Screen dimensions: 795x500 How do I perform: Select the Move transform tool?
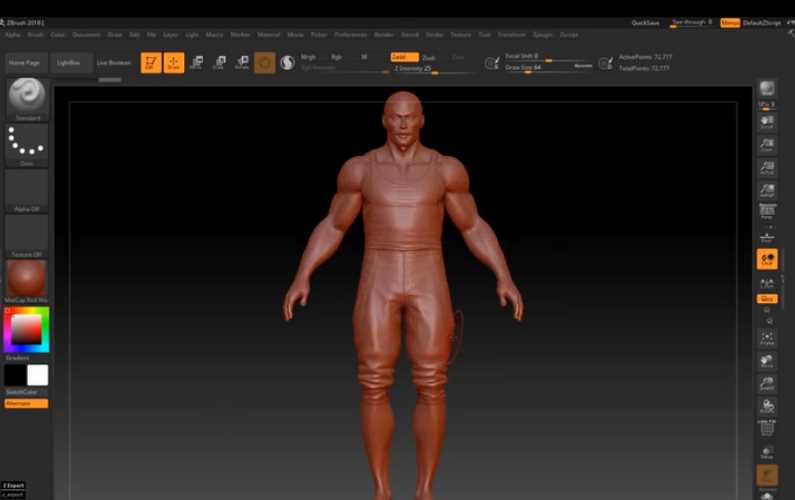pyautogui.click(x=196, y=62)
